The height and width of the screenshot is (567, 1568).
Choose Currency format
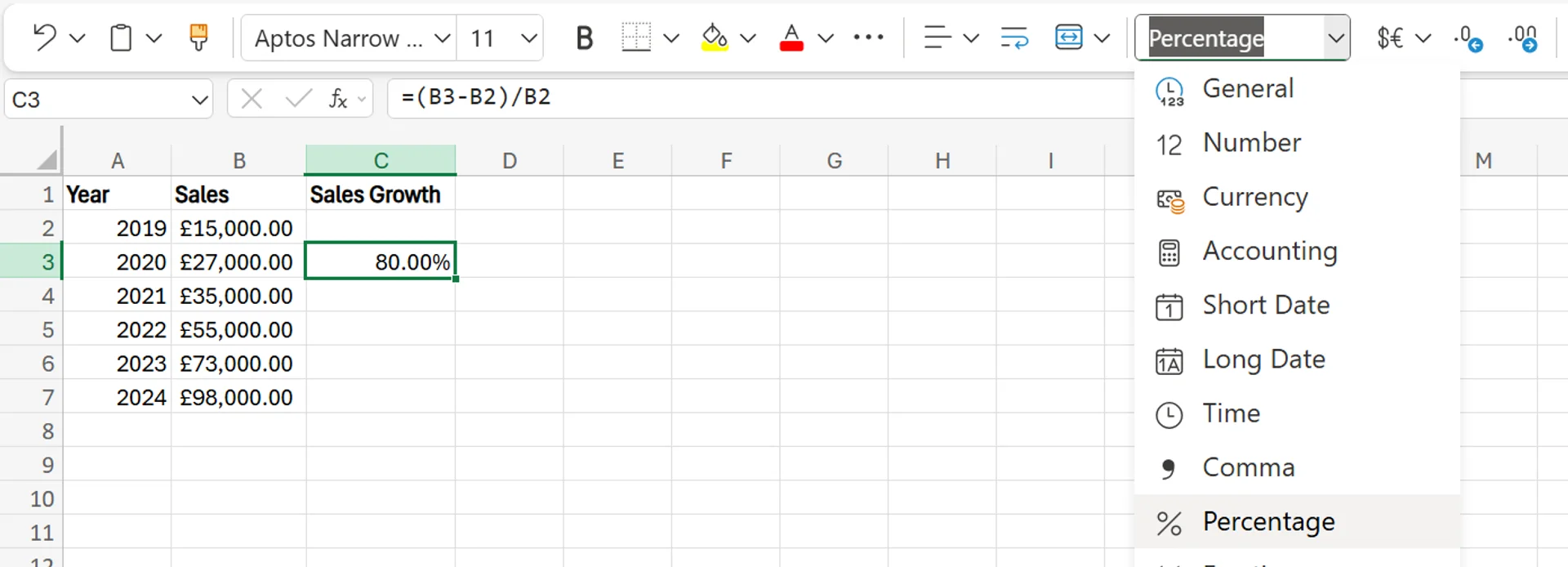[x=1297, y=197]
